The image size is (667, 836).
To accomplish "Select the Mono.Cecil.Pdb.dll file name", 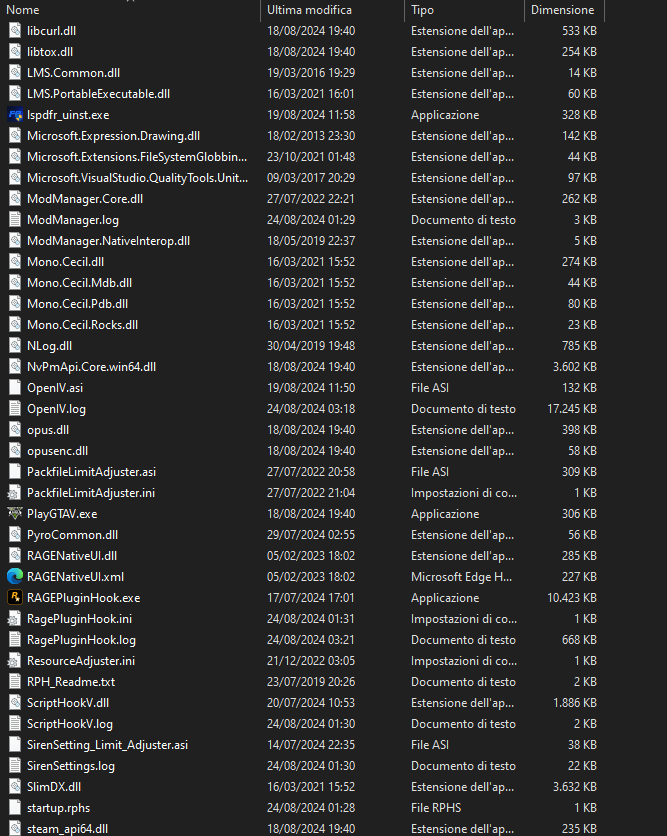I will click(78, 304).
